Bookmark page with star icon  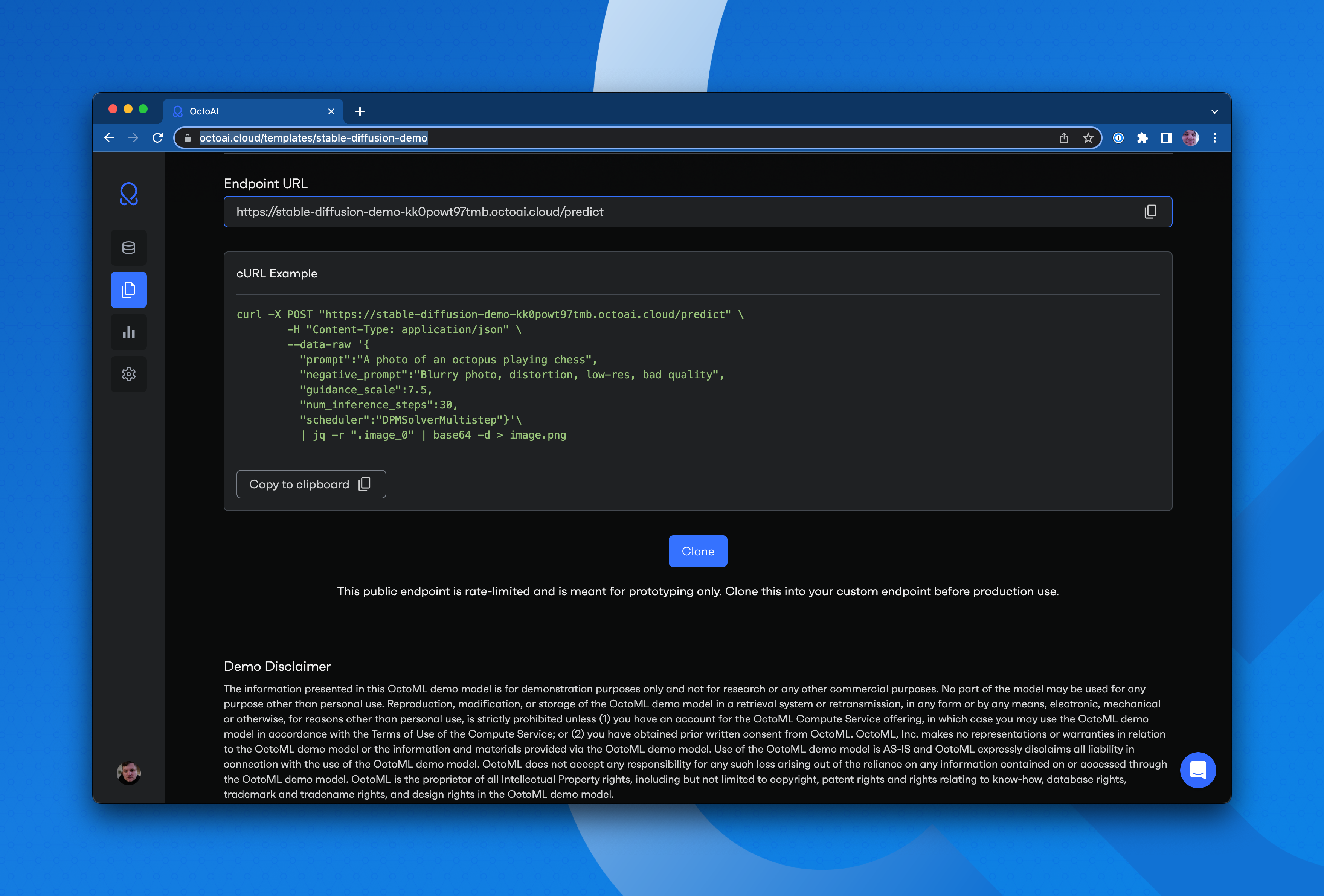[x=1088, y=138]
